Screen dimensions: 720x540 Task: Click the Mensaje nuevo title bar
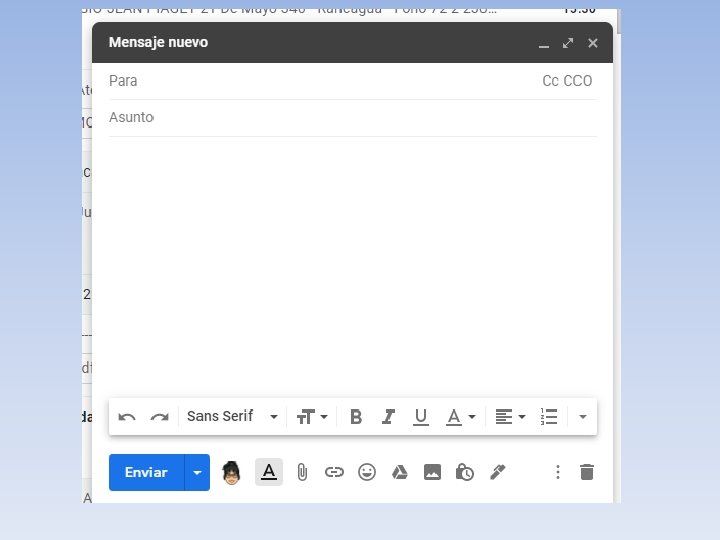pos(353,42)
